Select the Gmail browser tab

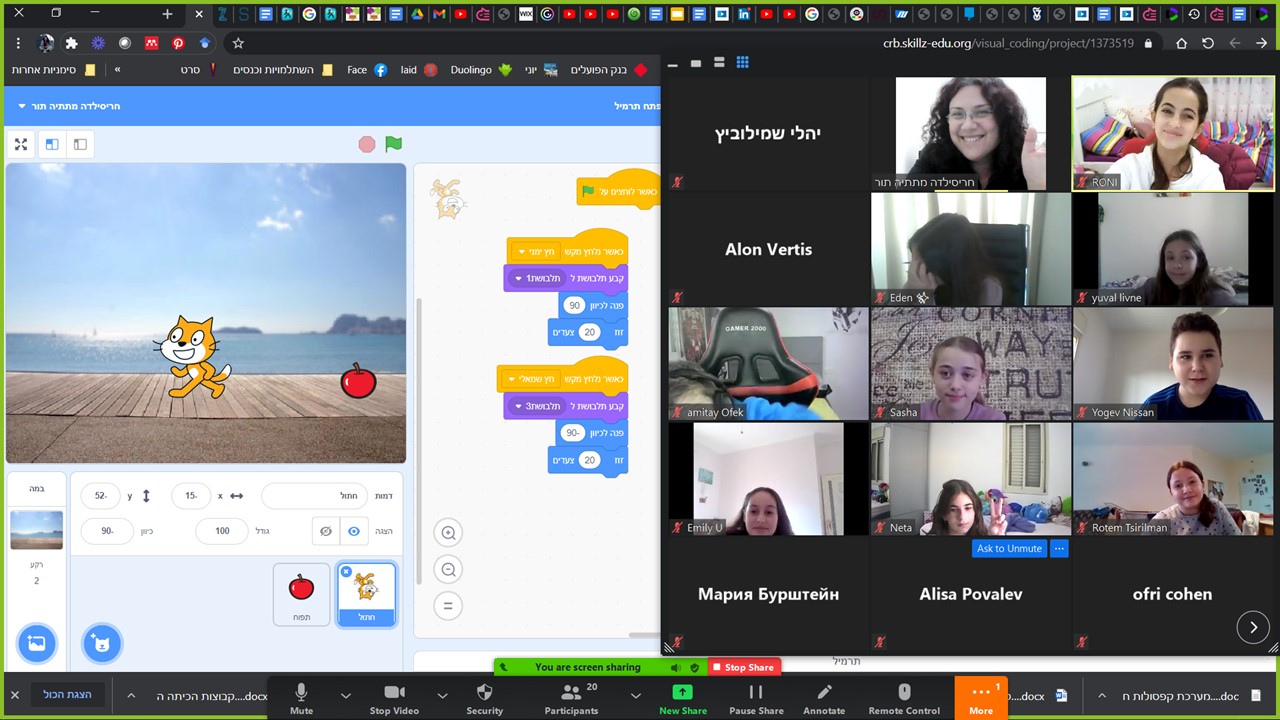[x=439, y=14]
